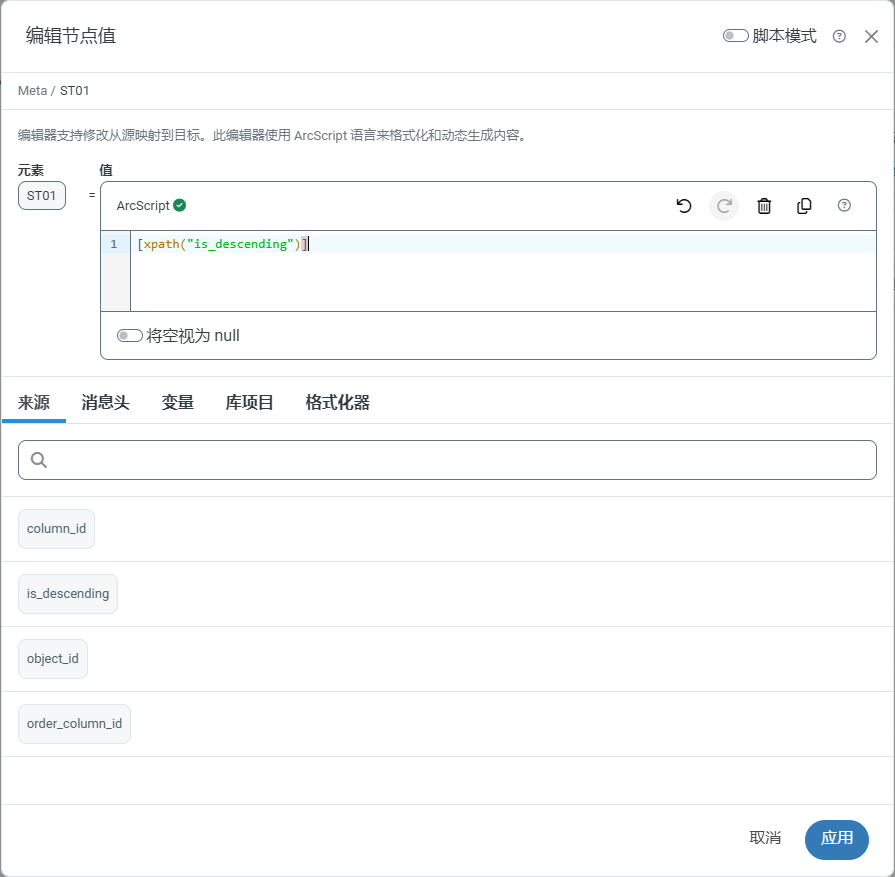Click the green ArcScript validation checkmark

coord(180,205)
